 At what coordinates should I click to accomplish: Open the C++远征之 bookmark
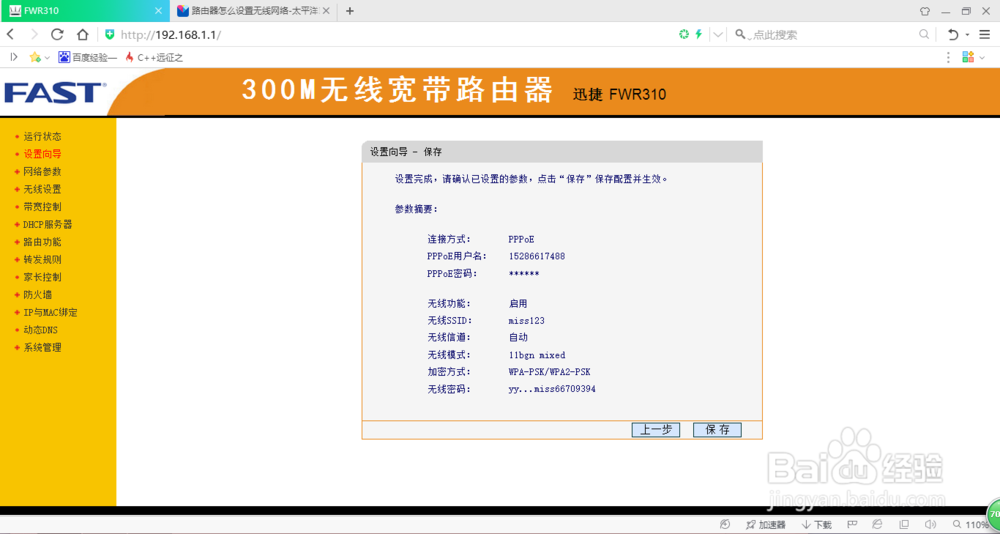[x=154, y=57]
